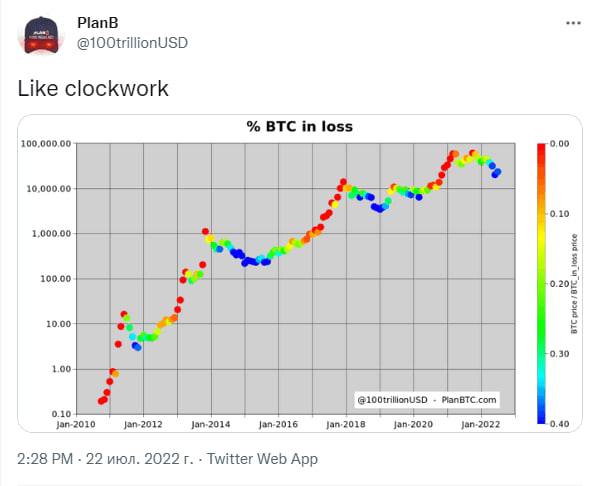Screen dimensions: 599x486
Task: Open the PlanB display name link
Action: pos(98,23)
